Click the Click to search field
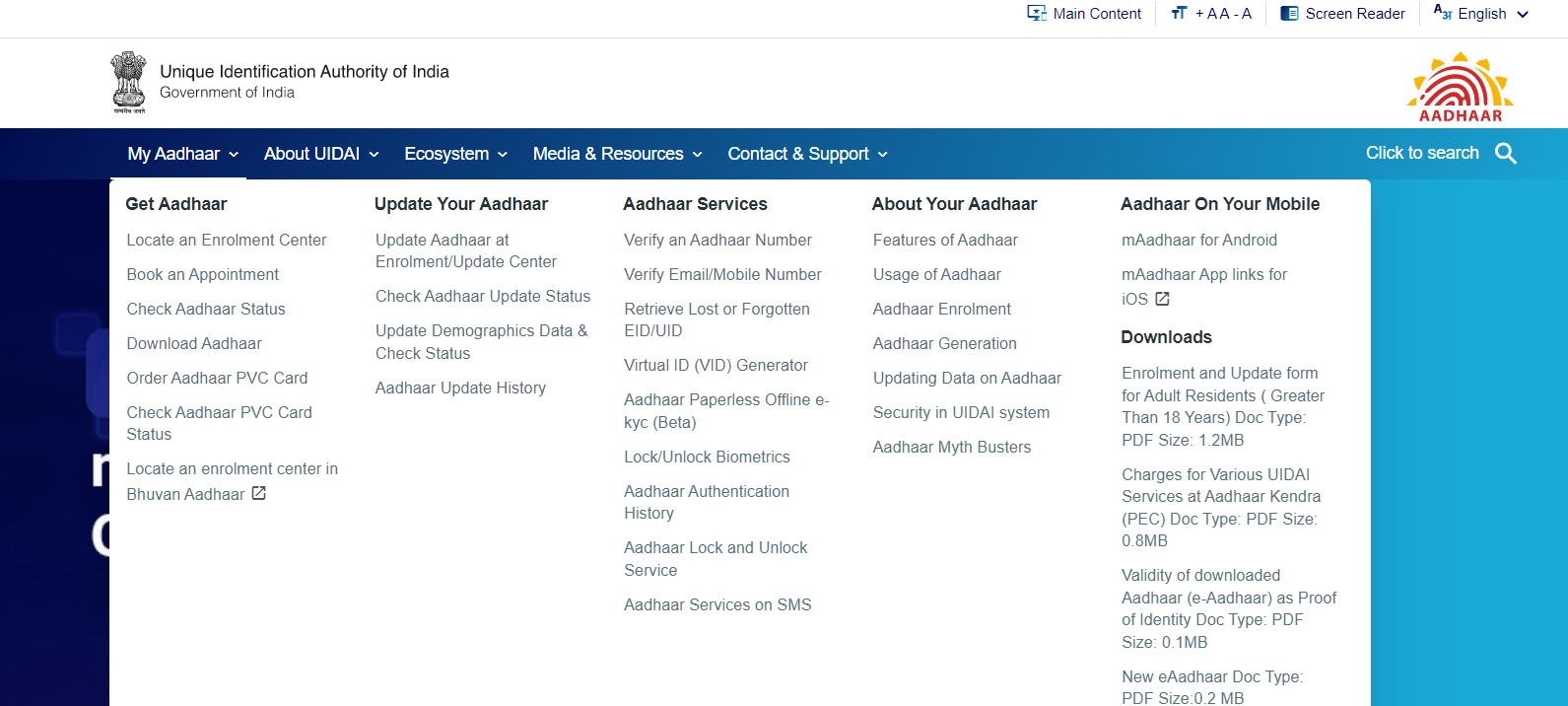 (x=1421, y=153)
